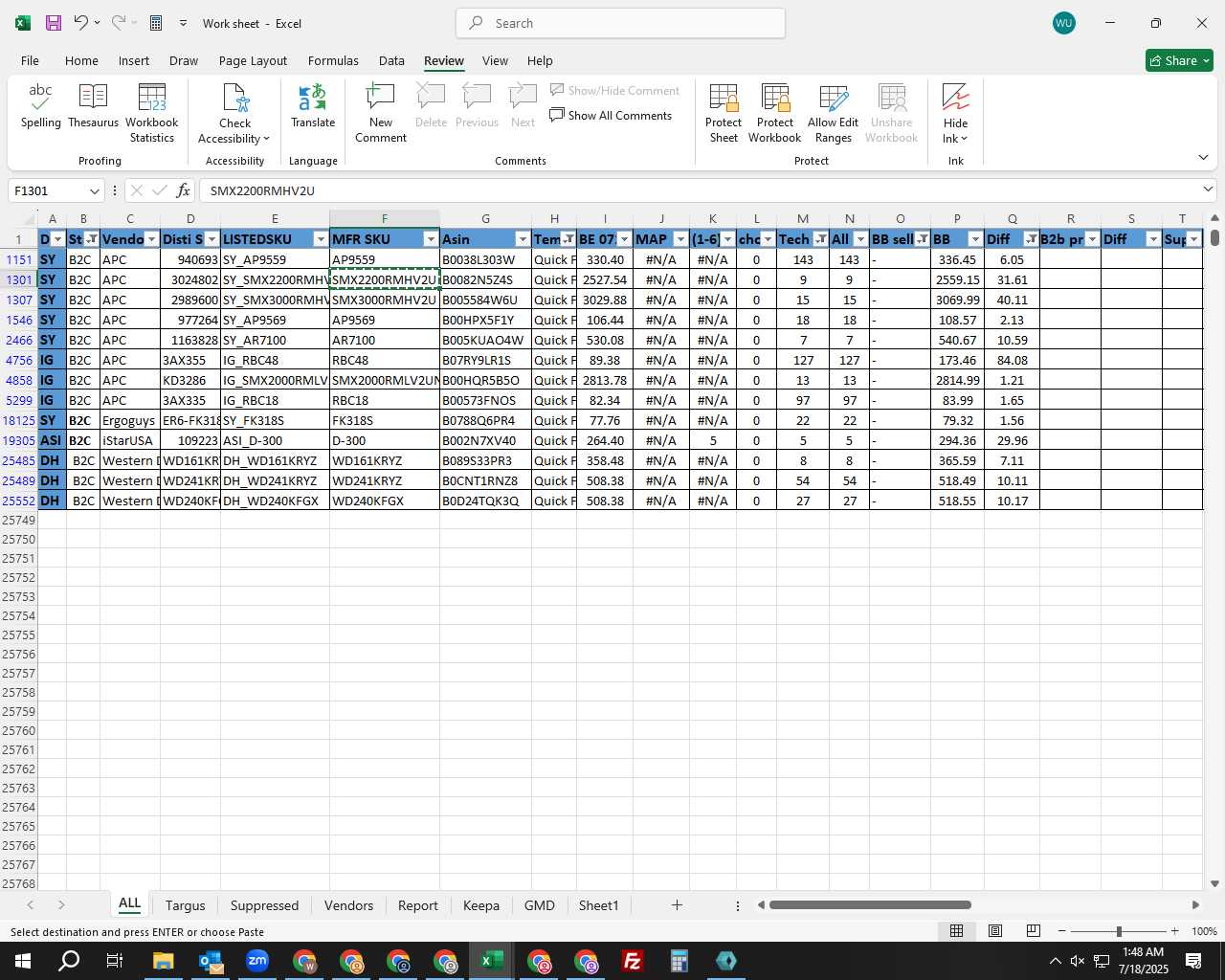Switch to Page Break Preview
Screen dimensions: 1225x980
tap(1034, 931)
